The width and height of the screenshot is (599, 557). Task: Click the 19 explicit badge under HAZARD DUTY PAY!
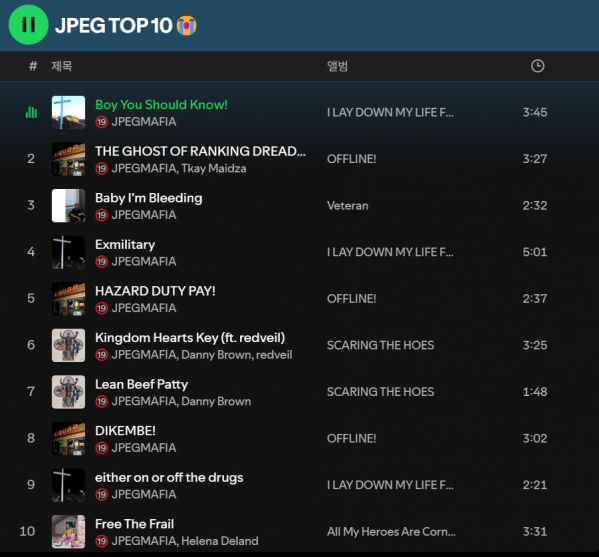click(x=102, y=308)
